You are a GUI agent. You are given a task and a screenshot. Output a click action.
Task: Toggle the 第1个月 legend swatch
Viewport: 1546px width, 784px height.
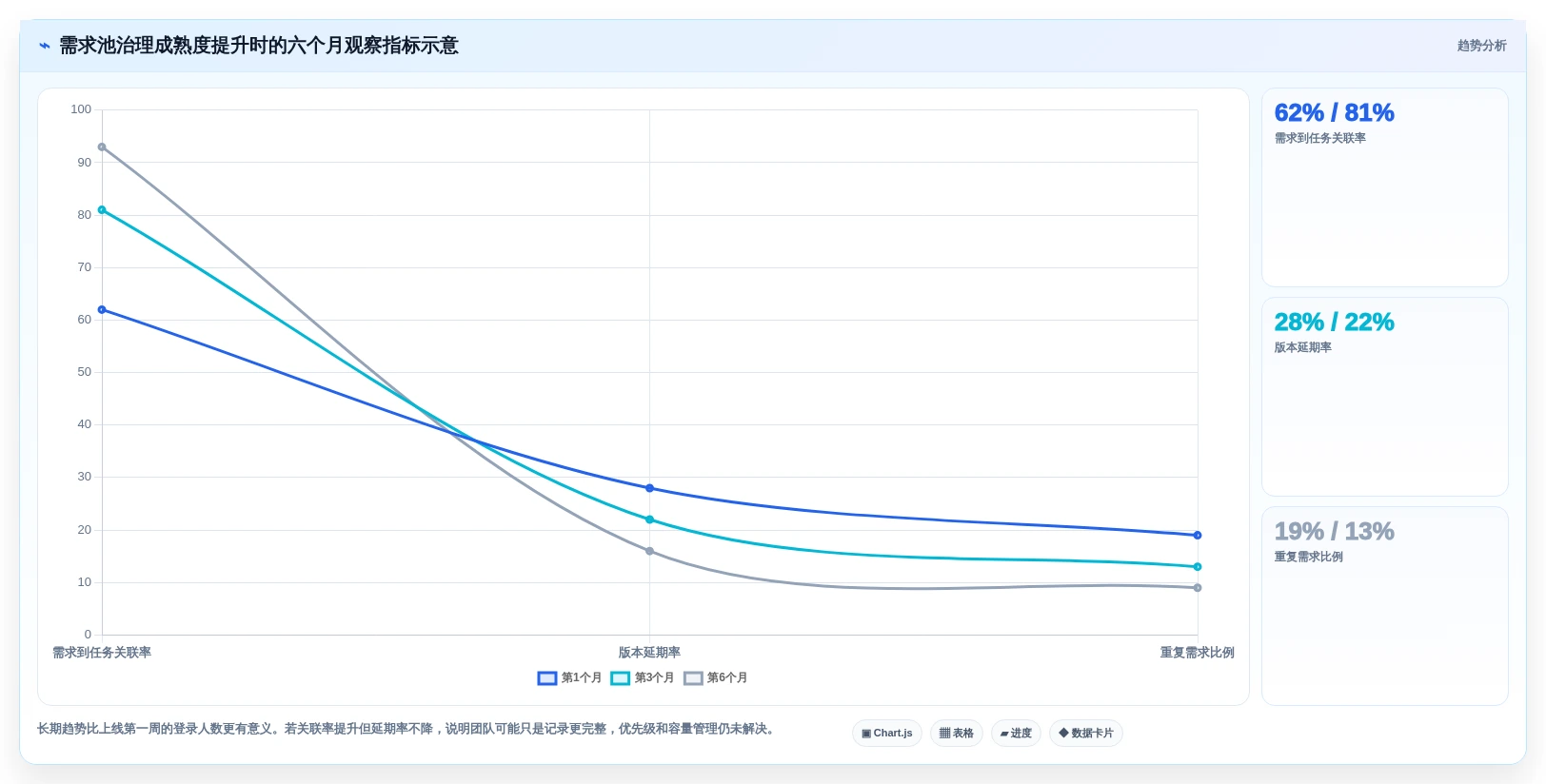pos(546,678)
